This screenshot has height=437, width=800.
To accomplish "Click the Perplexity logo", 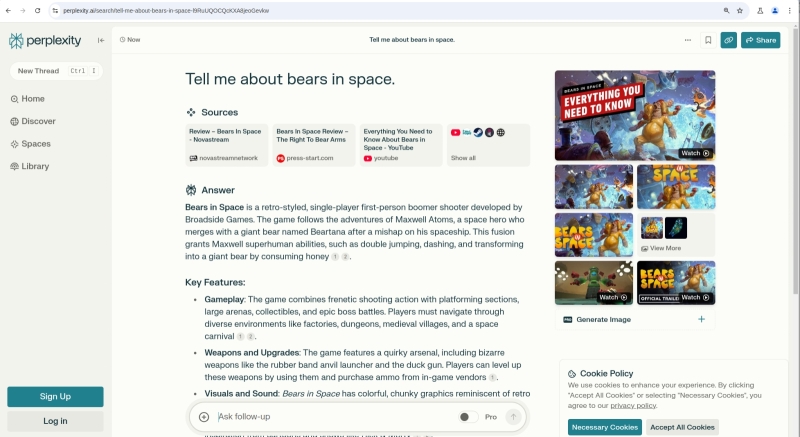I will 45,40.
